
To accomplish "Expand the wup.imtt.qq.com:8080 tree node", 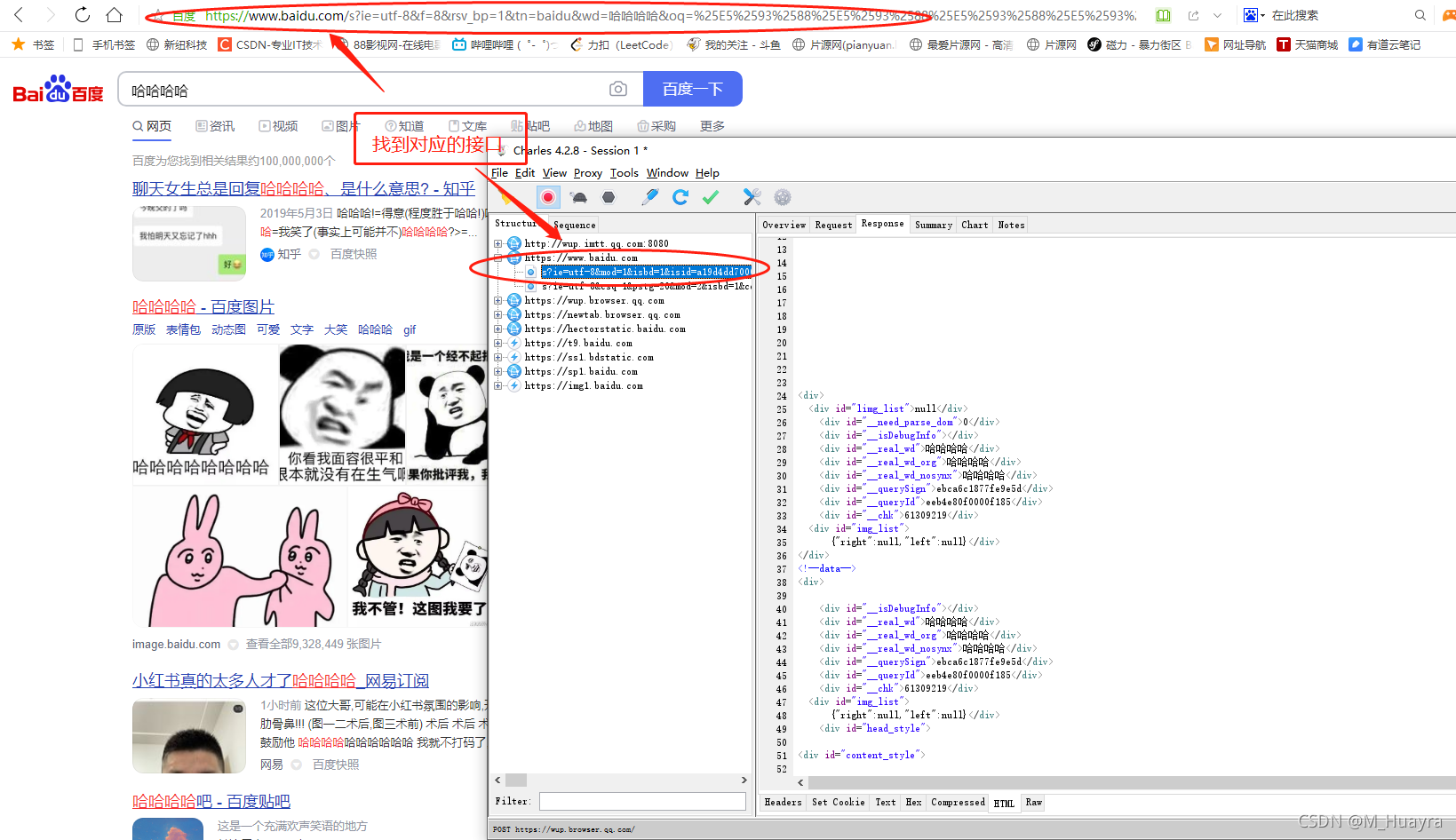I will [x=498, y=243].
